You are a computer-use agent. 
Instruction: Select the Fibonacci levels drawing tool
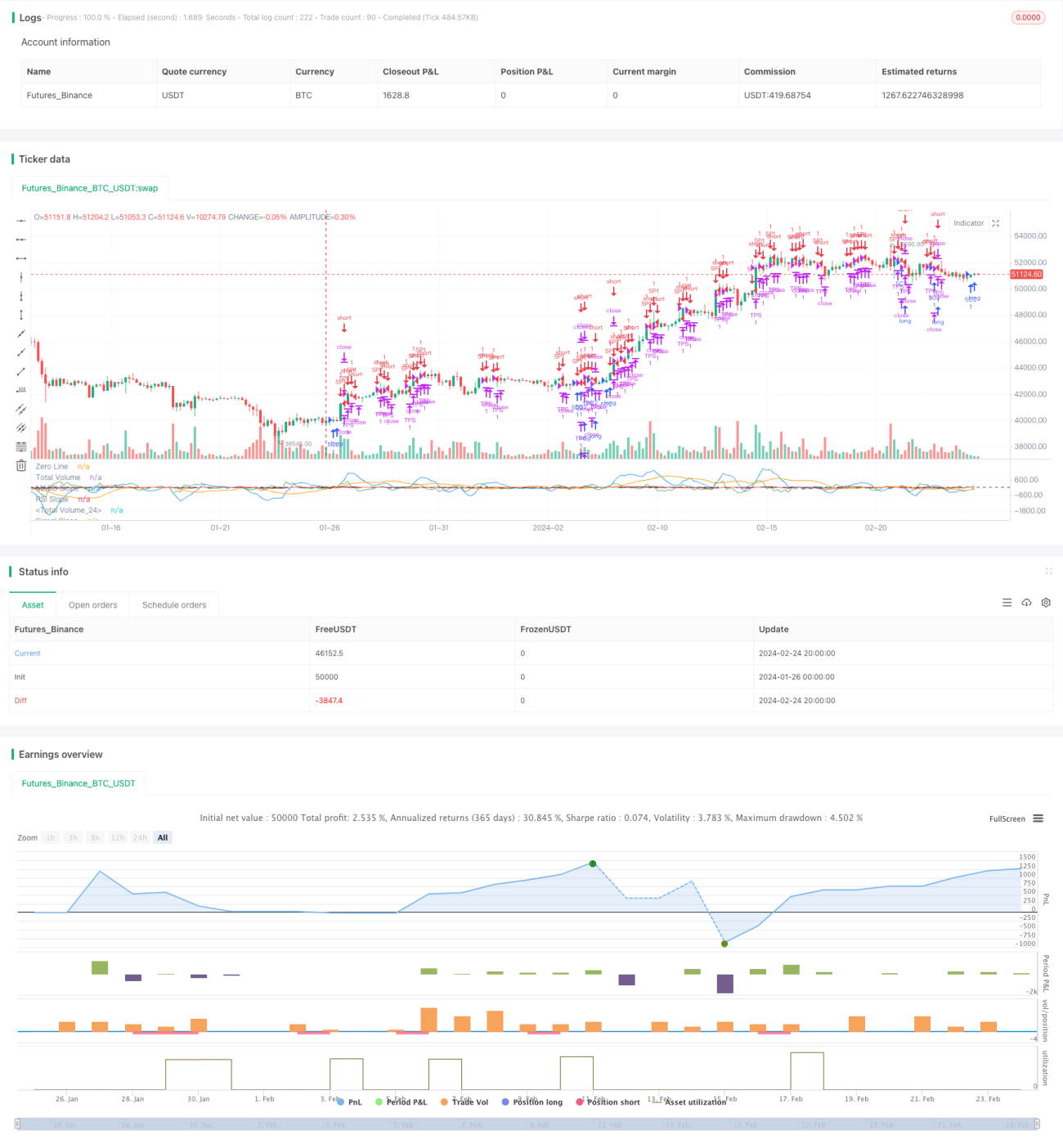tap(21, 446)
